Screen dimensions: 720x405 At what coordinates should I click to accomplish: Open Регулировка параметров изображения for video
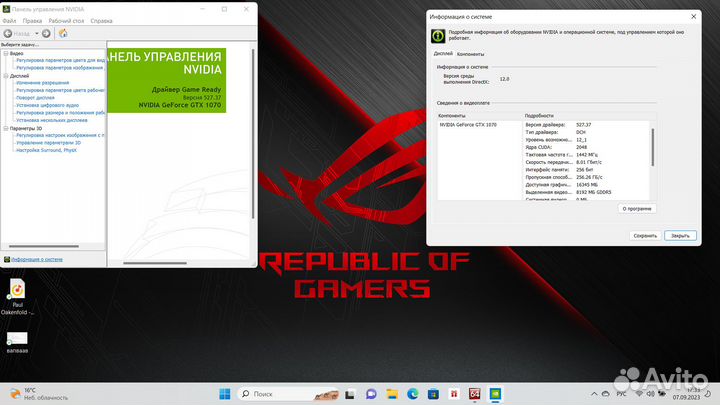pyautogui.click(x=60, y=68)
